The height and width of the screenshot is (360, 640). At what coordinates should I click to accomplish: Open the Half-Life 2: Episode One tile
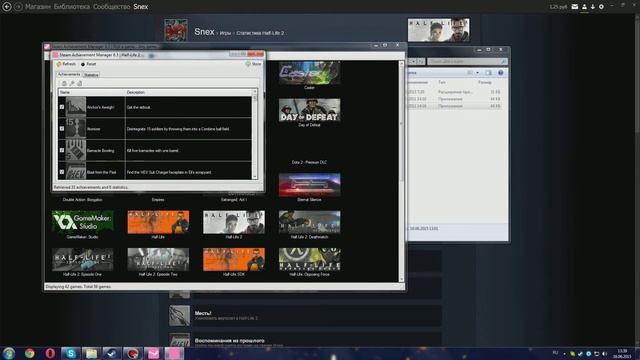tap(82, 259)
